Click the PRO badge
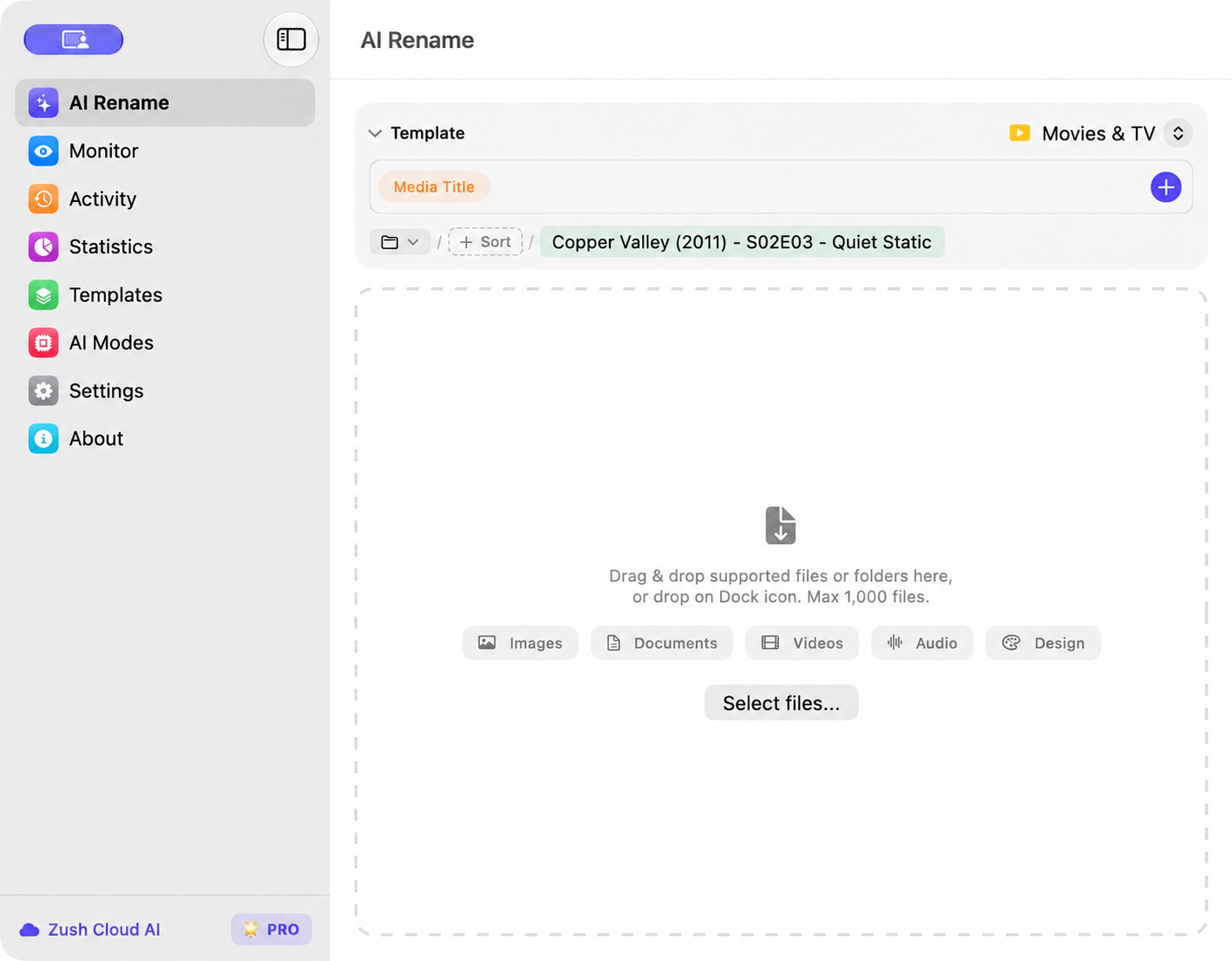Image resolution: width=1232 pixels, height=961 pixels. (272, 929)
